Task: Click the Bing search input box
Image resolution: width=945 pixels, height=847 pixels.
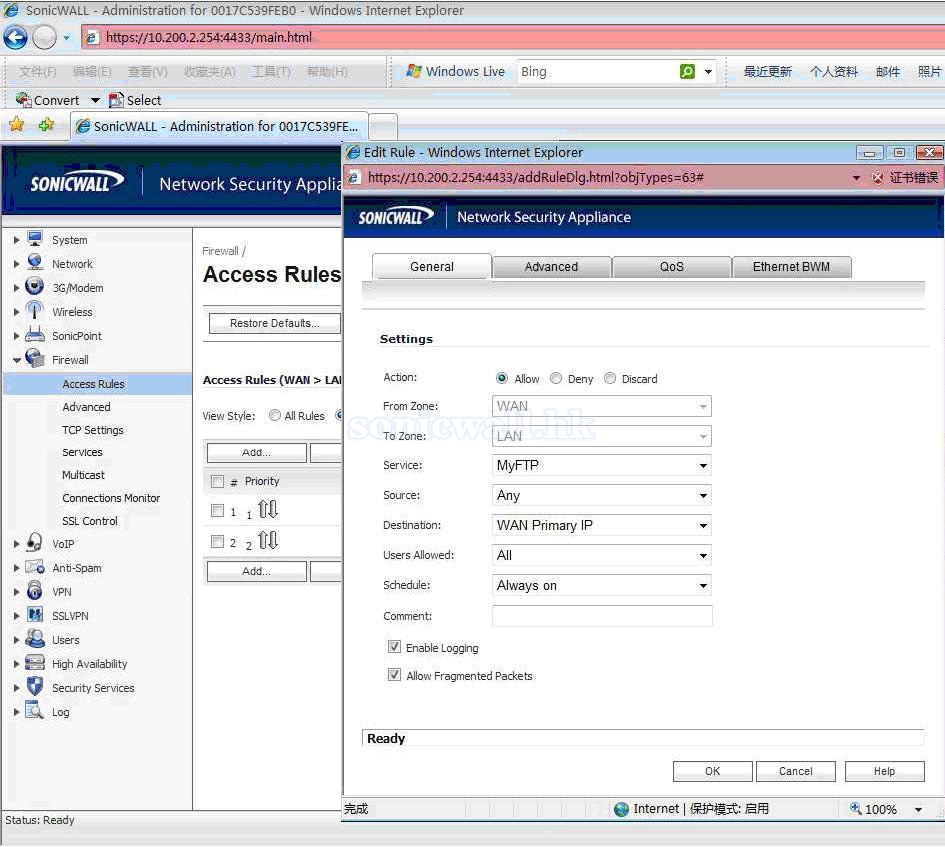Action: click(597, 72)
